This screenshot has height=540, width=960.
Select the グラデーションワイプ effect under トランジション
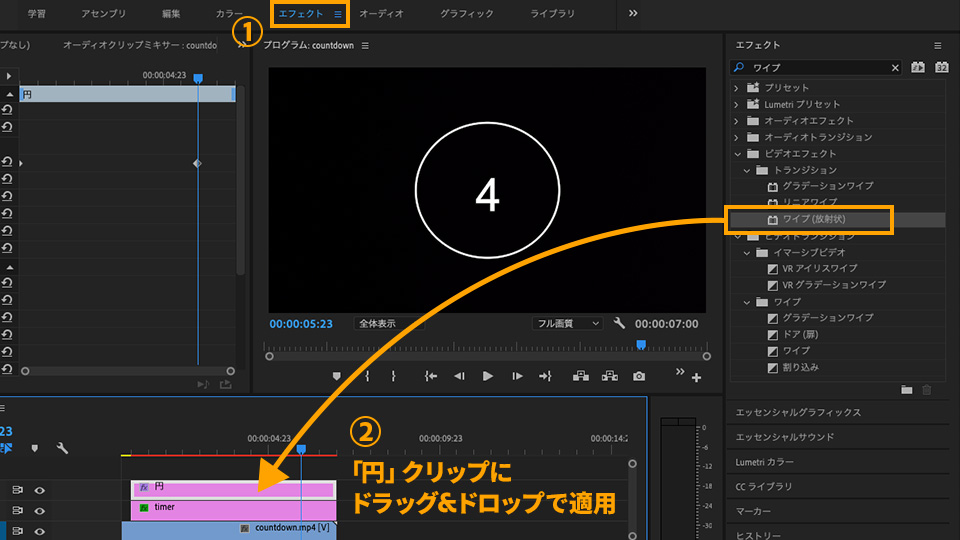[828, 186]
